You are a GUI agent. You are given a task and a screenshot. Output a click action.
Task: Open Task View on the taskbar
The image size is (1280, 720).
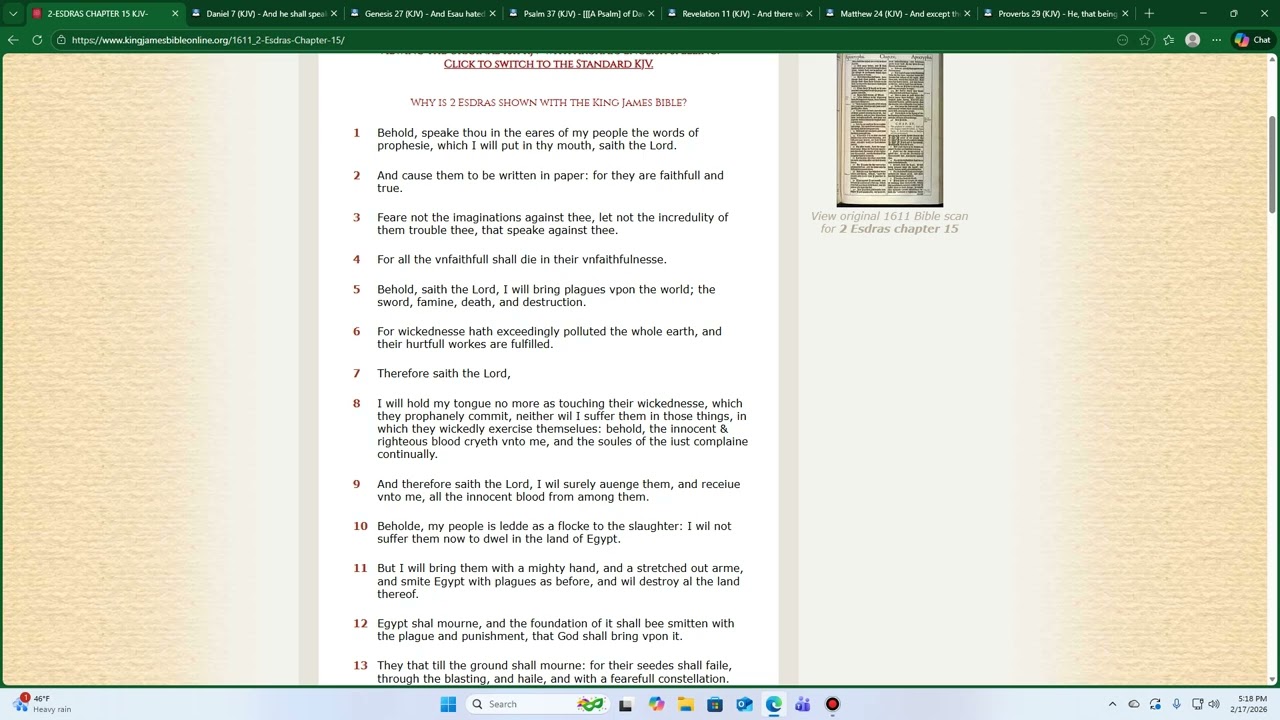tap(626, 704)
